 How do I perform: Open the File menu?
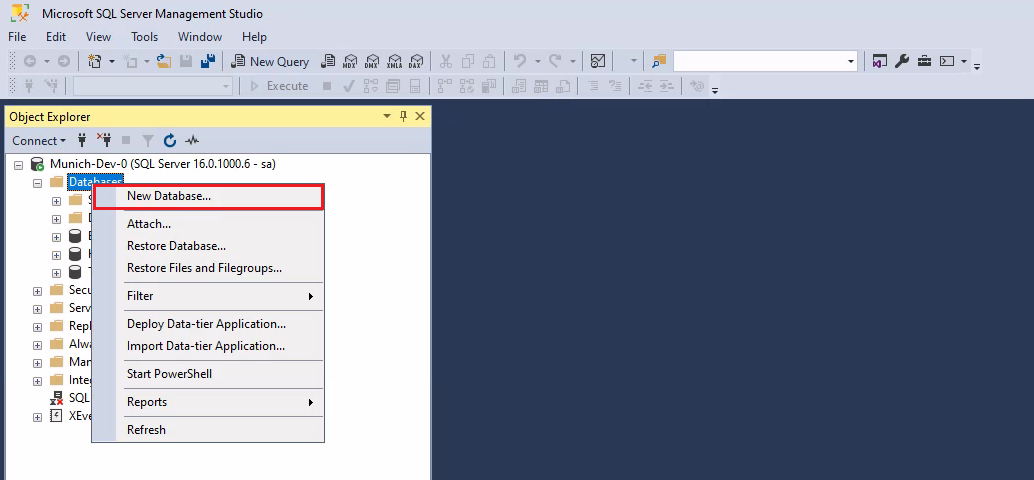click(x=17, y=37)
